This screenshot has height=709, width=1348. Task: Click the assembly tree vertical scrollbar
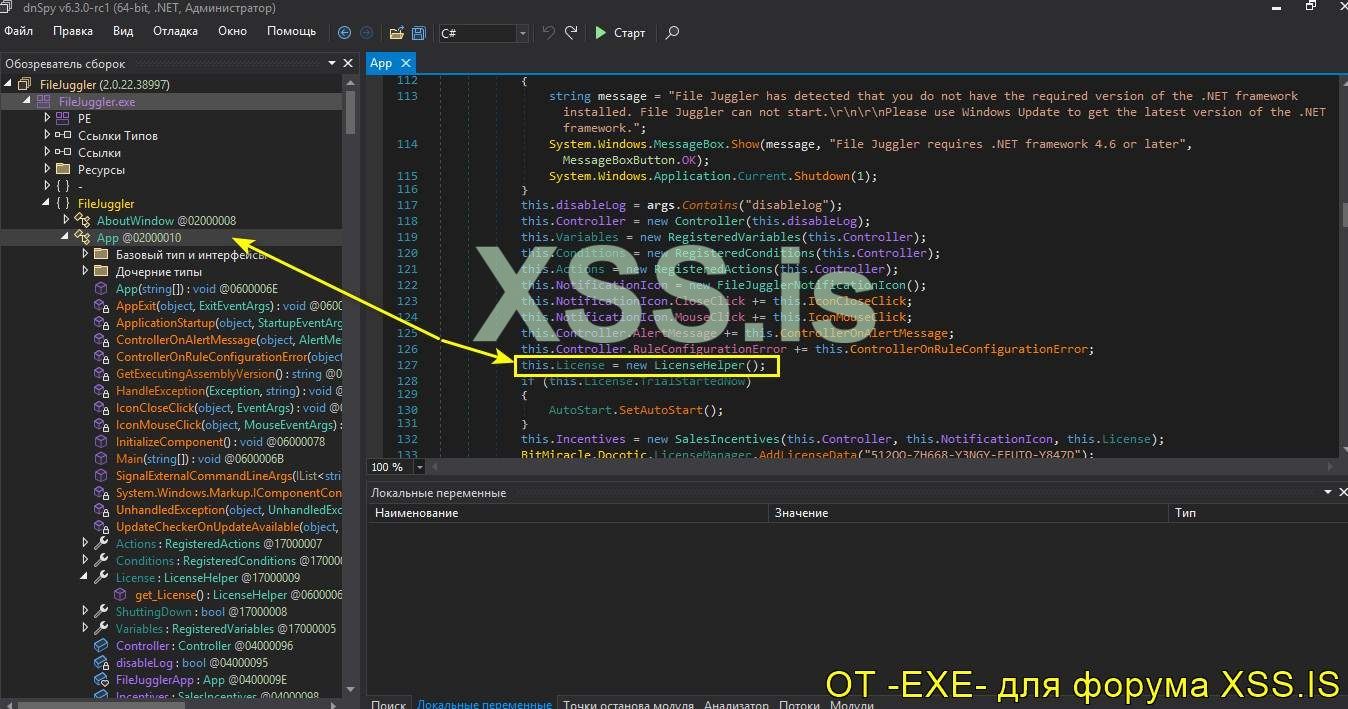tap(350, 385)
